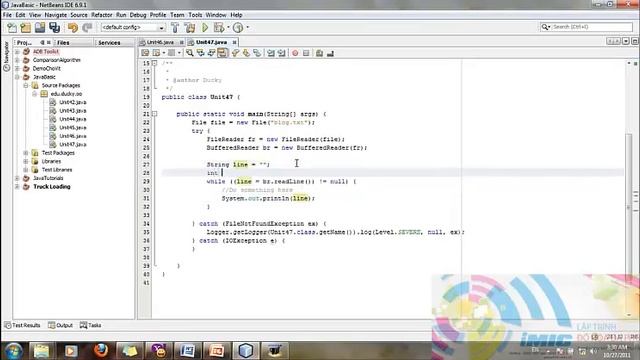The height and width of the screenshot is (360, 640).
Task: Click the Find Next Occurrence editor icon
Action: (x=211, y=53)
